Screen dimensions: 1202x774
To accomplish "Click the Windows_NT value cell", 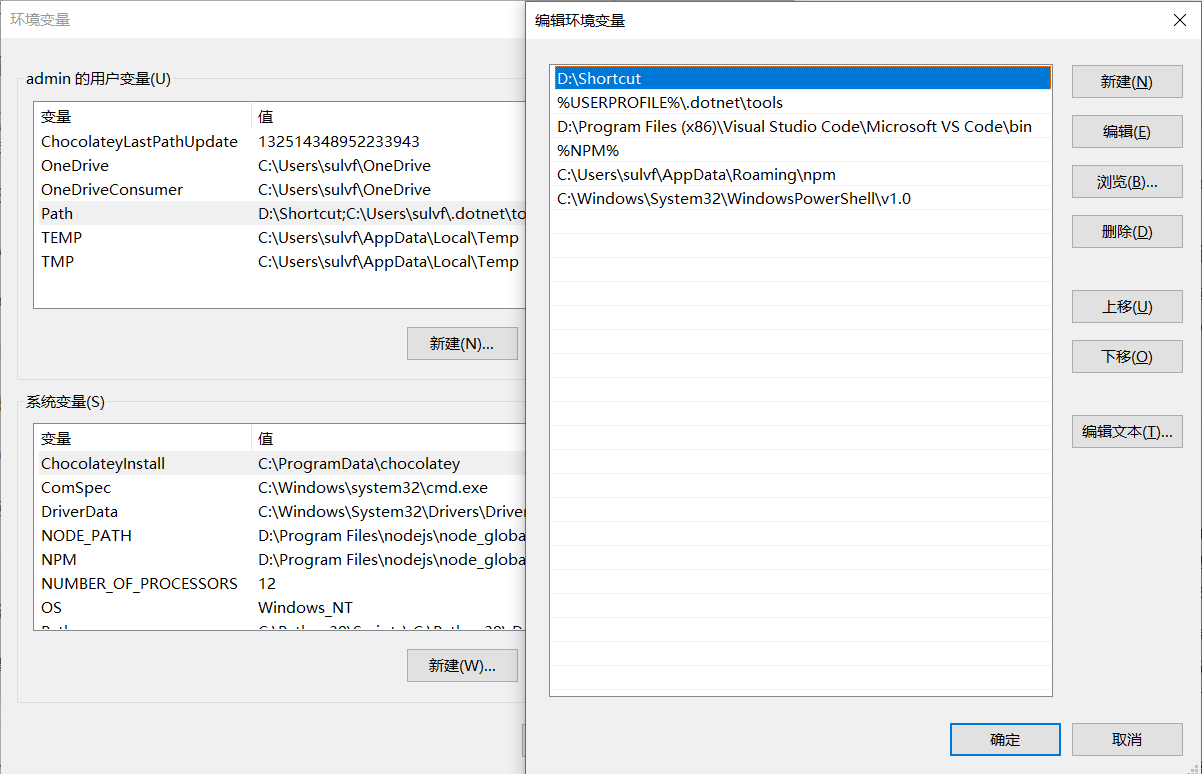I will point(305,608).
